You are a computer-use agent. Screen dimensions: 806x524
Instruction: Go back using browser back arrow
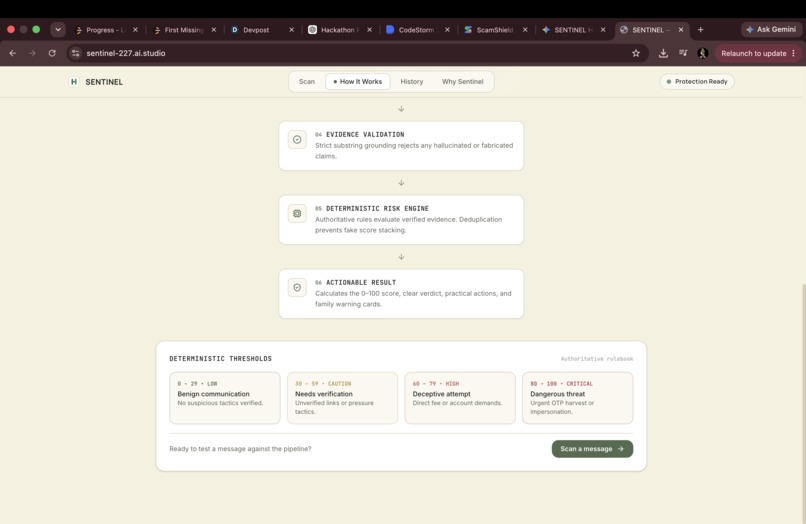pos(13,53)
